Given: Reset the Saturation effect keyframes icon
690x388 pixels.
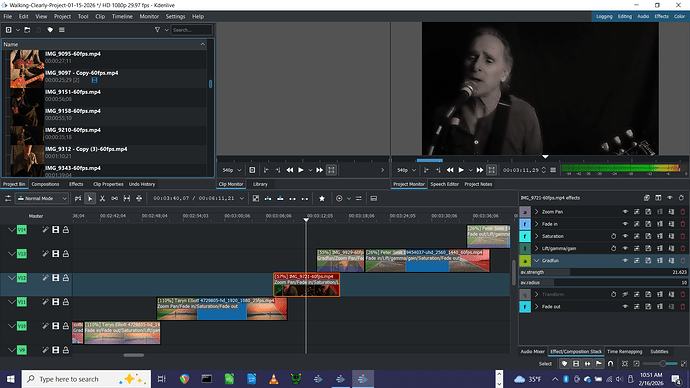Looking at the screenshot, I should pos(613,236).
